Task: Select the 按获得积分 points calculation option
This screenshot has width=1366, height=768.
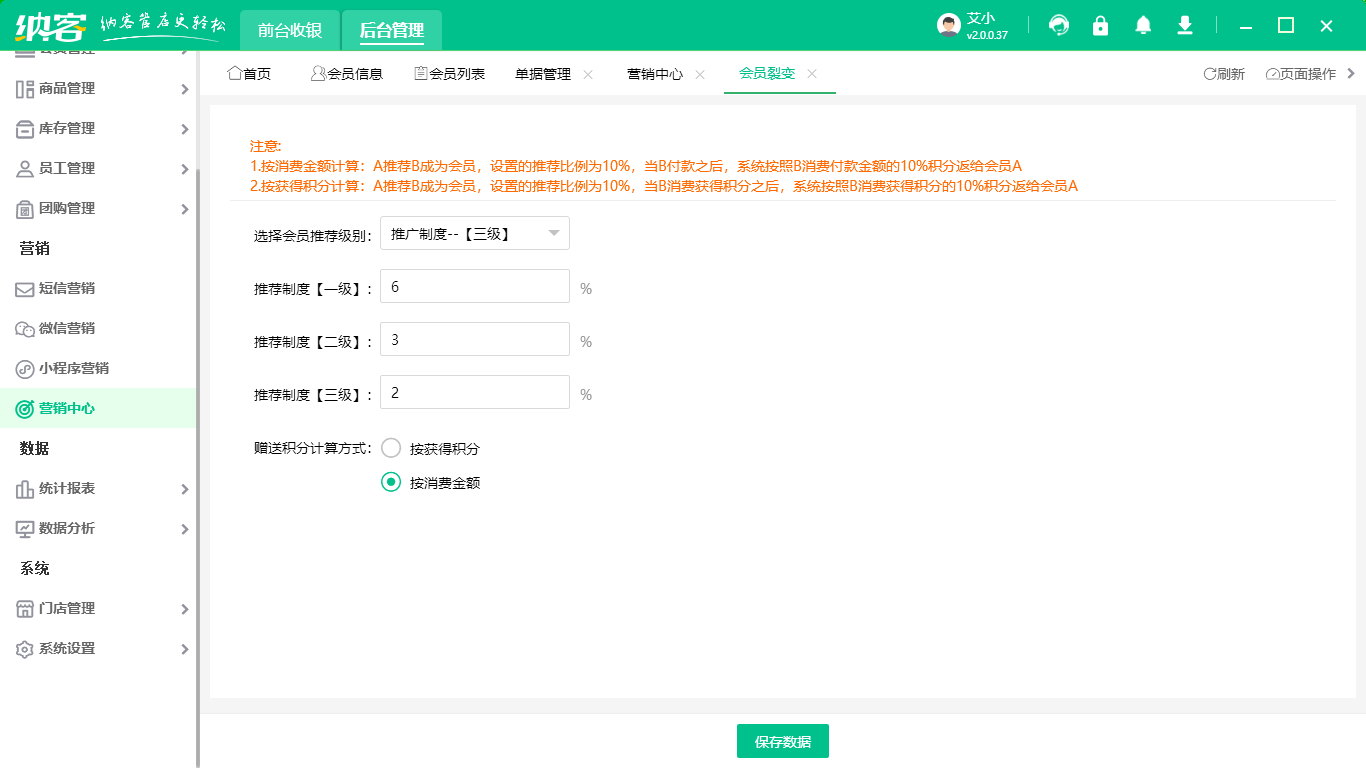Action: [x=390, y=447]
